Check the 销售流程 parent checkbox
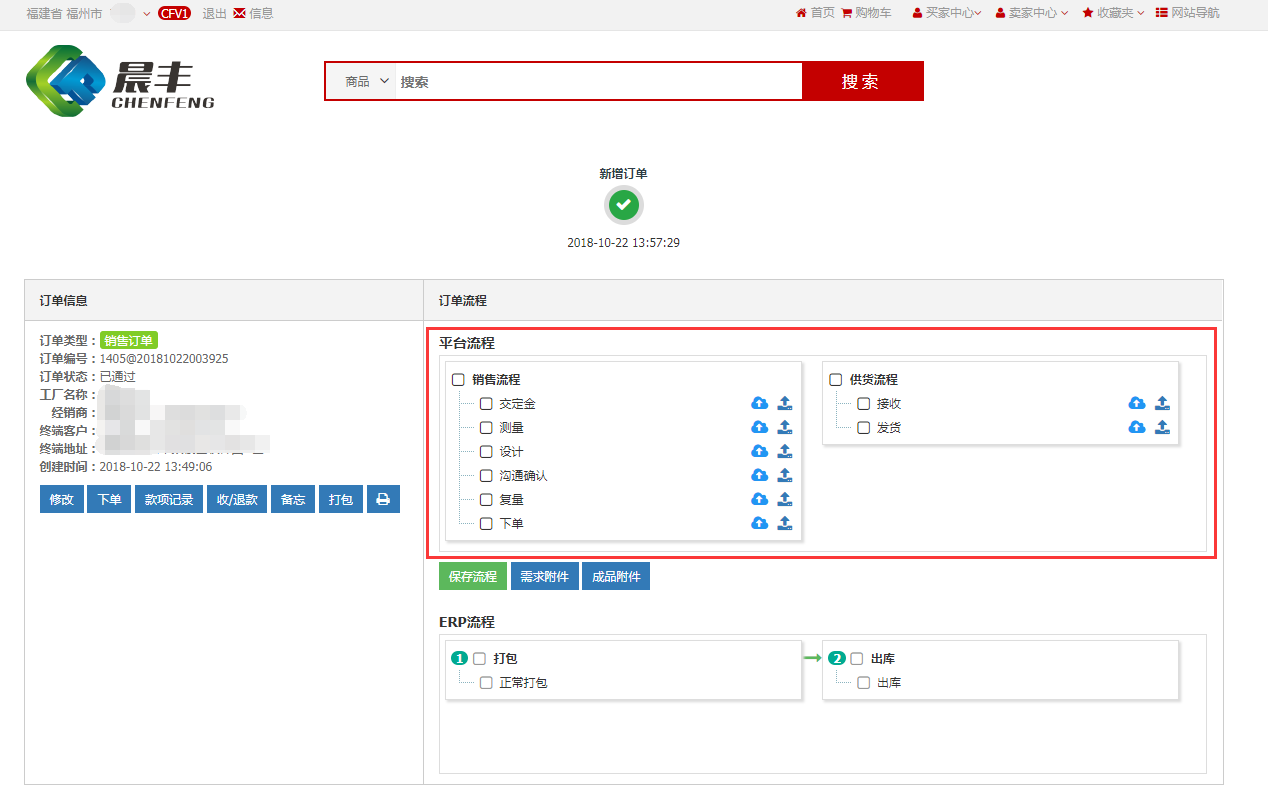 pos(459,380)
